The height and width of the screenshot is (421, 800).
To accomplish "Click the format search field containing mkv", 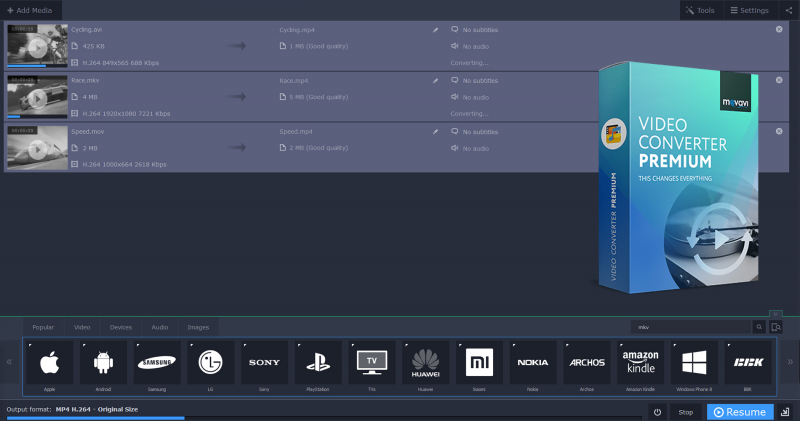I will [691, 327].
